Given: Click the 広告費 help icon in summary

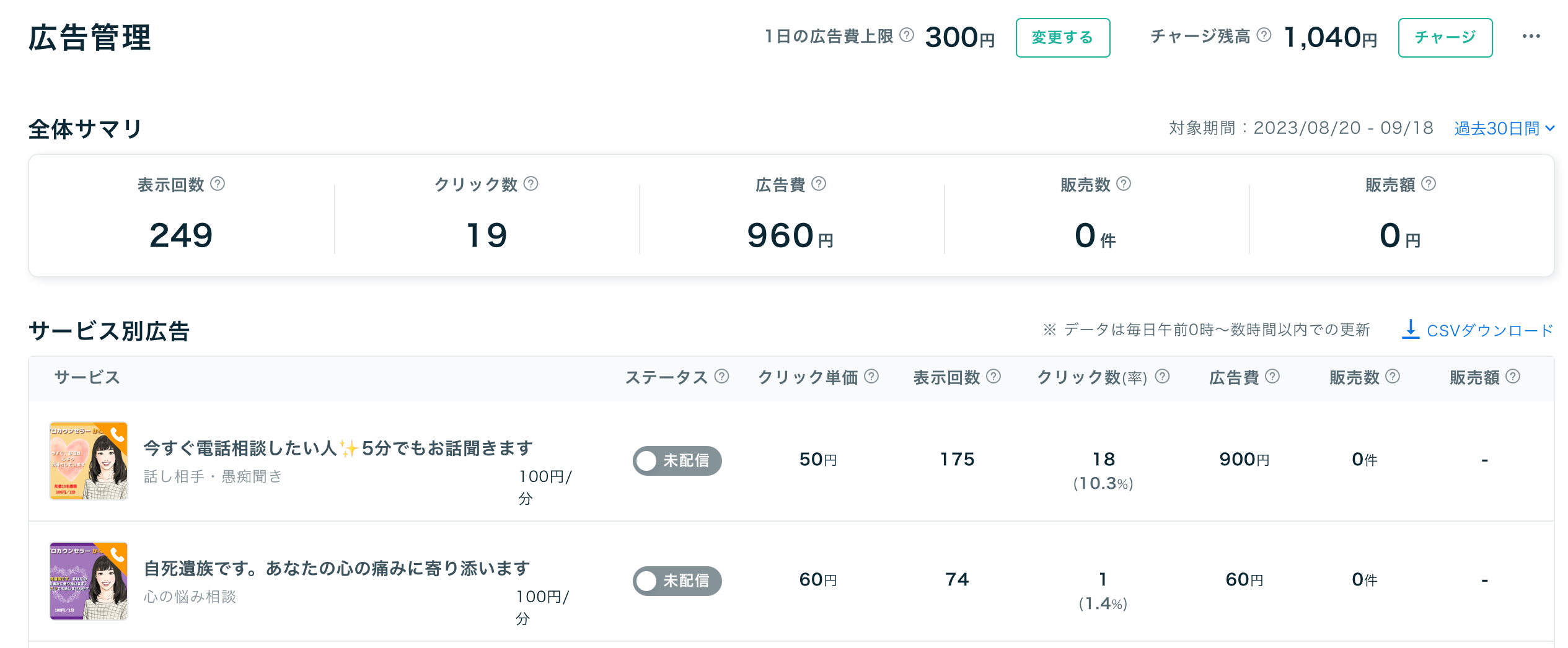Looking at the screenshot, I should [x=818, y=183].
